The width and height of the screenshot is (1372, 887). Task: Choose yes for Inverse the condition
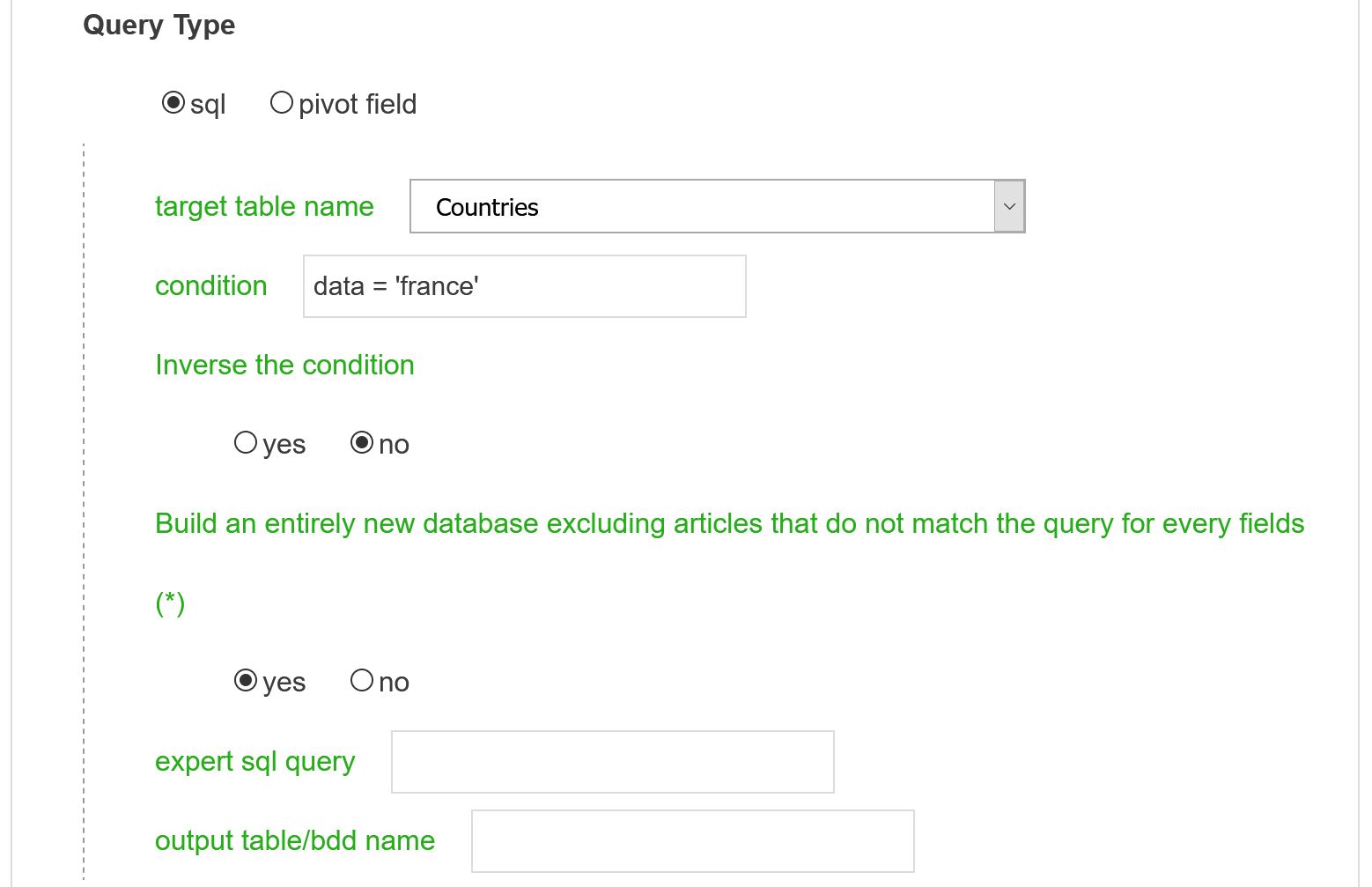click(x=246, y=442)
